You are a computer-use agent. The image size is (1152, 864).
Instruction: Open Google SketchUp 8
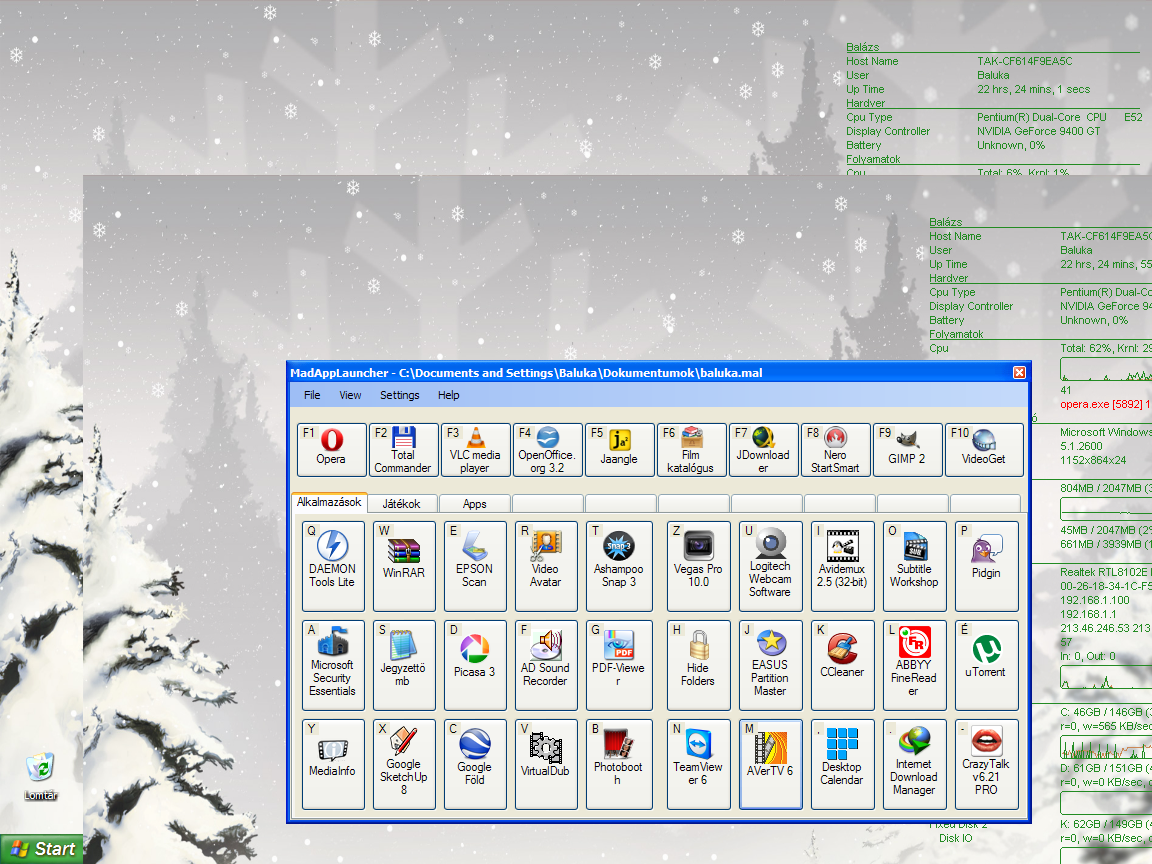coord(404,764)
